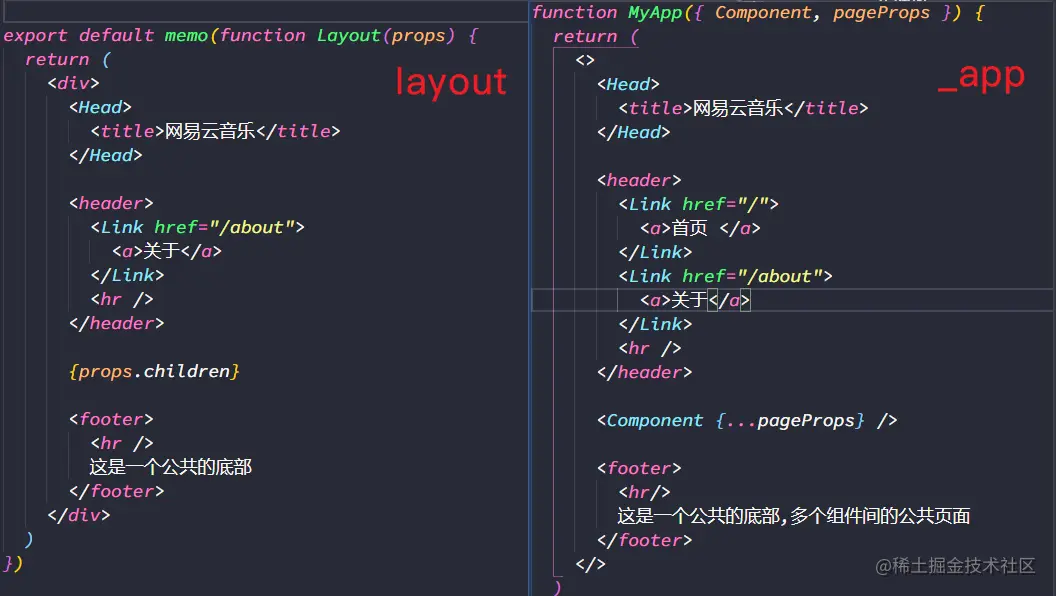Click the '</Head>' closing tag in MyApp pane
This screenshot has width=1056, height=596.
[634, 132]
